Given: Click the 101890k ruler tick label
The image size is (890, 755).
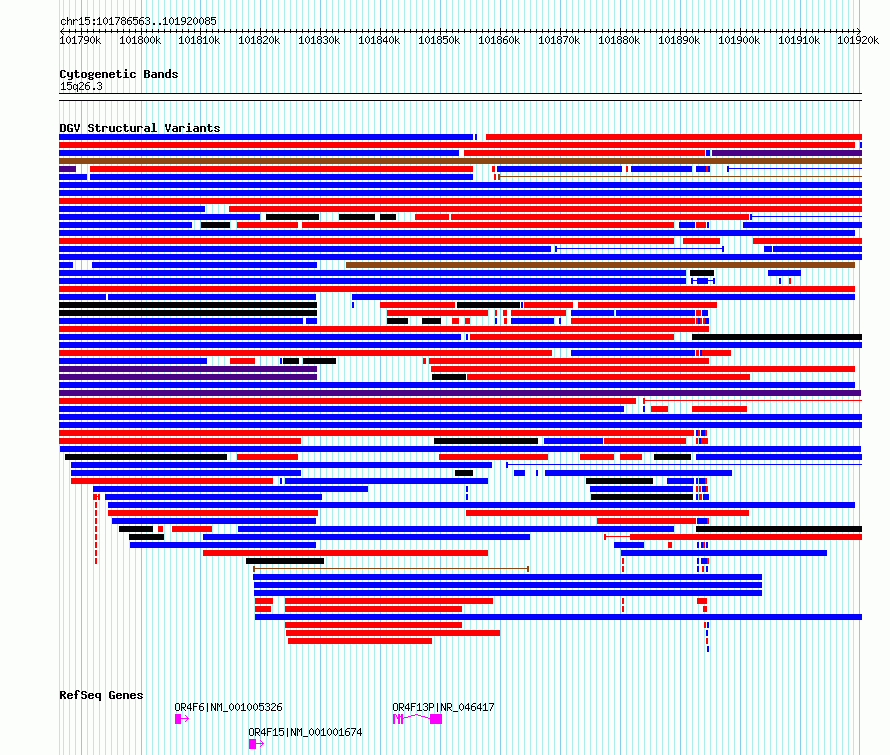Looking at the screenshot, I should pyautogui.click(x=679, y=40).
